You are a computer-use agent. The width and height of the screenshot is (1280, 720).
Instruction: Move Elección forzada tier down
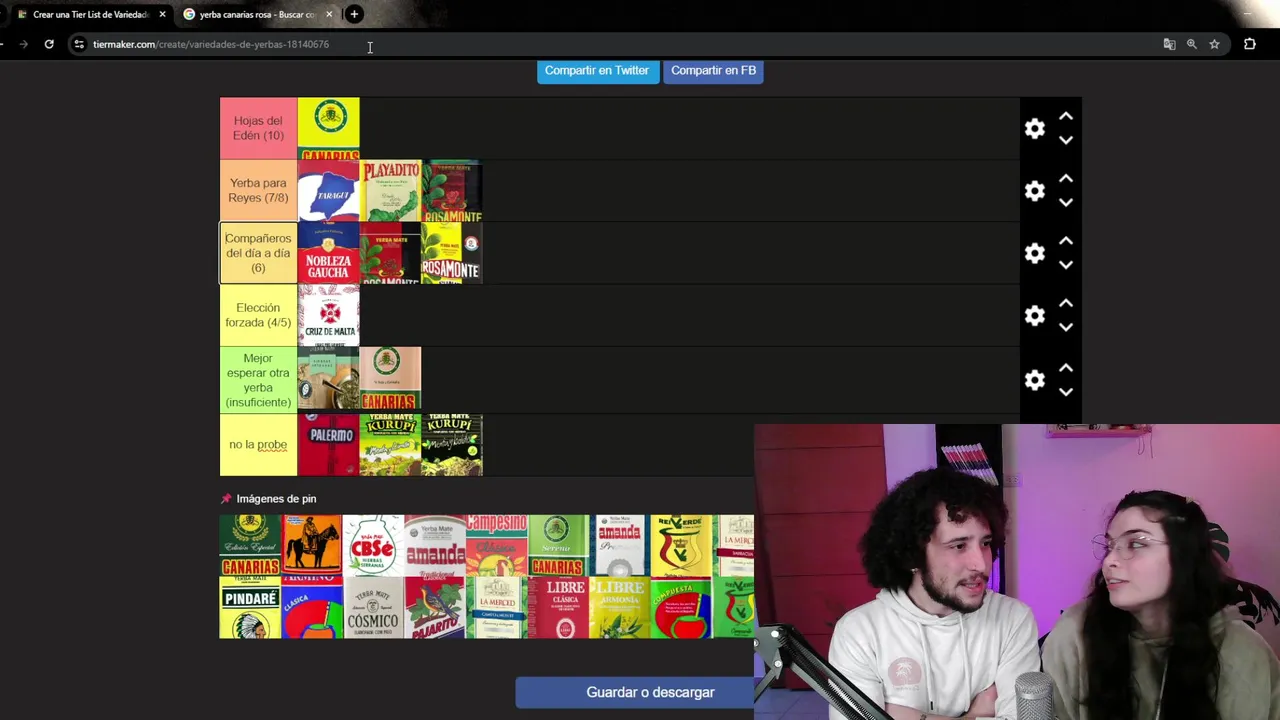[1066, 328]
